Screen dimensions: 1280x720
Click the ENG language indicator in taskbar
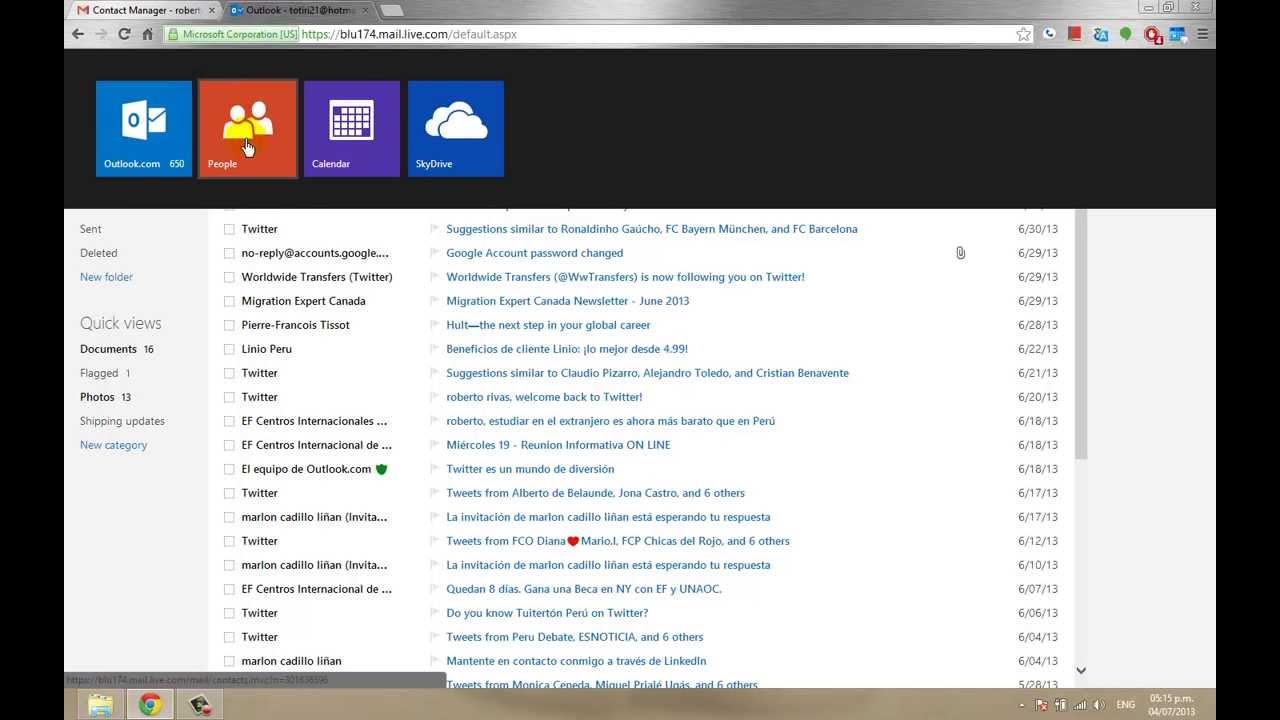tap(1126, 705)
